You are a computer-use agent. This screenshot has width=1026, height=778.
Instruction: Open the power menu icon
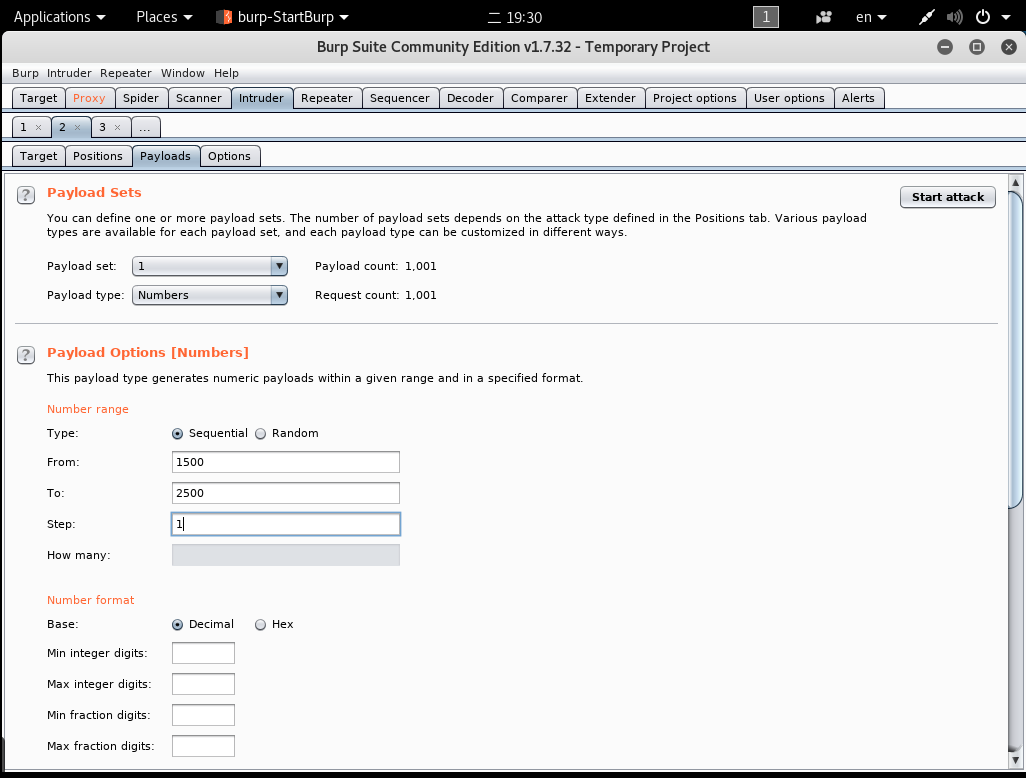point(983,17)
